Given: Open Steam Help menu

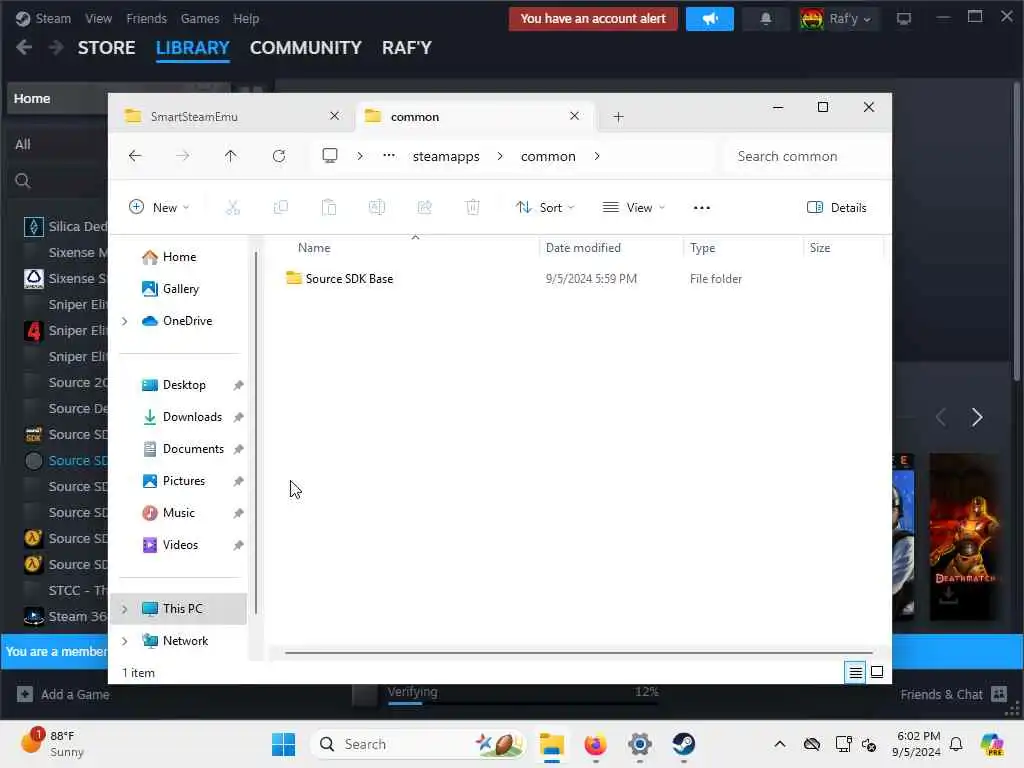Looking at the screenshot, I should pyautogui.click(x=246, y=19).
